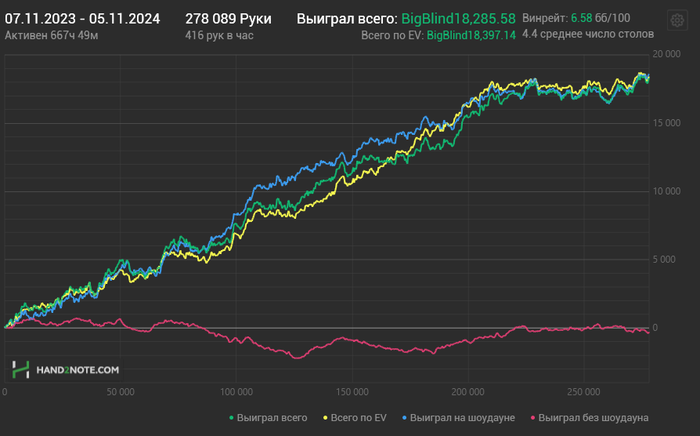Click the y-axis label '10 000'
This screenshot has height=436, width=700.
click(667, 191)
